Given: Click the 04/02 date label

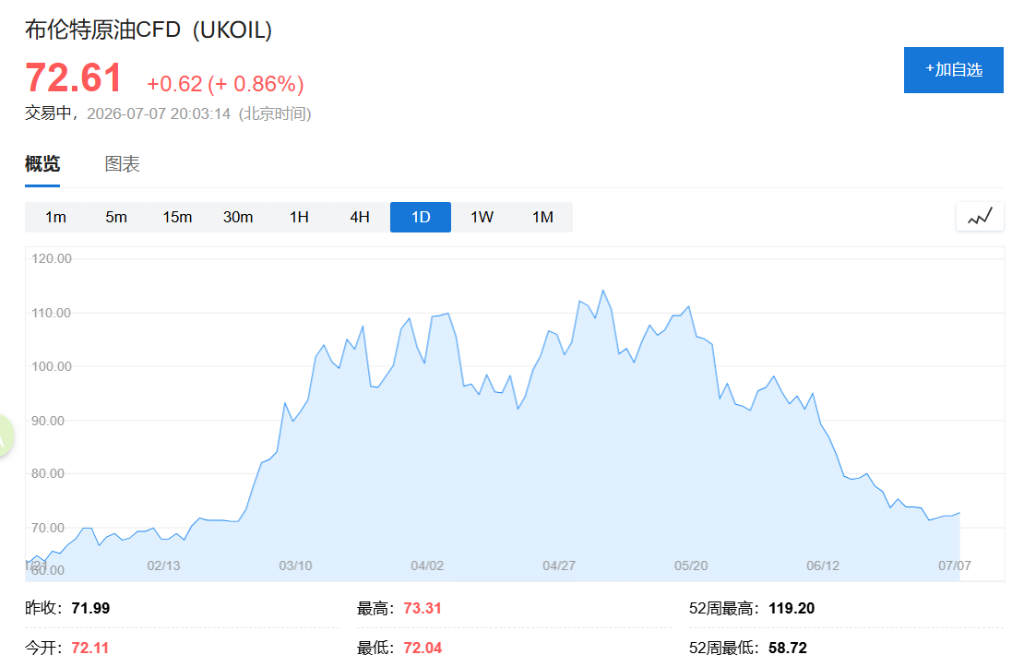Looking at the screenshot, I should [427, 565].
